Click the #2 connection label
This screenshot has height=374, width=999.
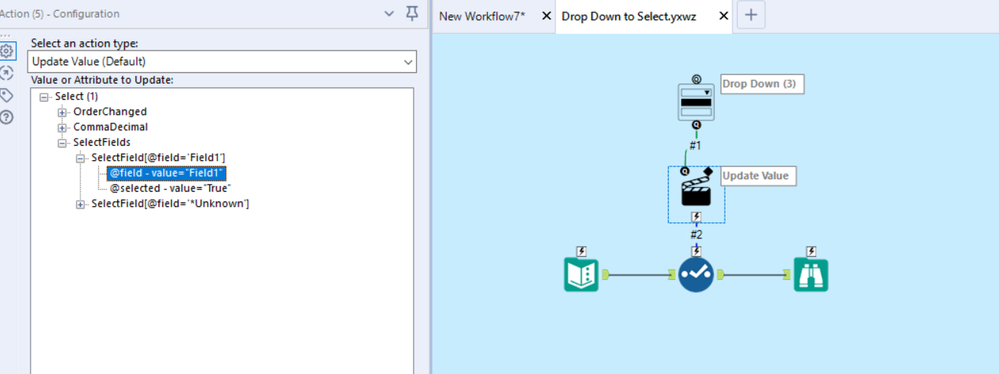[x=696, y=235]
